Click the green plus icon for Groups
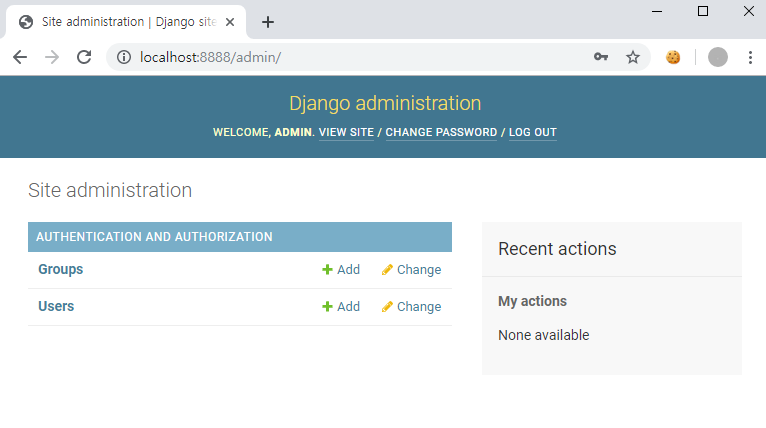This screenshot has width=766, height=428. (x=327, y=270)
